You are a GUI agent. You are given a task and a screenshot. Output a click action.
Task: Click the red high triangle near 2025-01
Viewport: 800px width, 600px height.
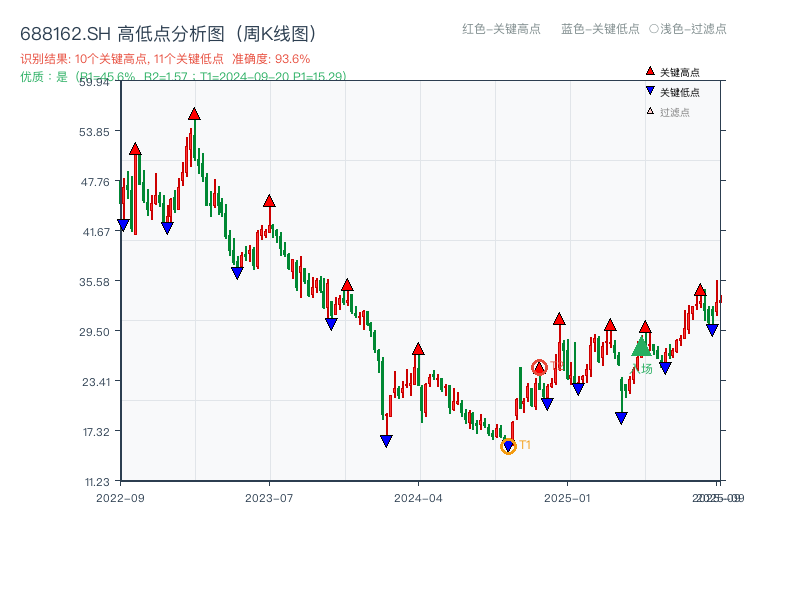(561, 320)
